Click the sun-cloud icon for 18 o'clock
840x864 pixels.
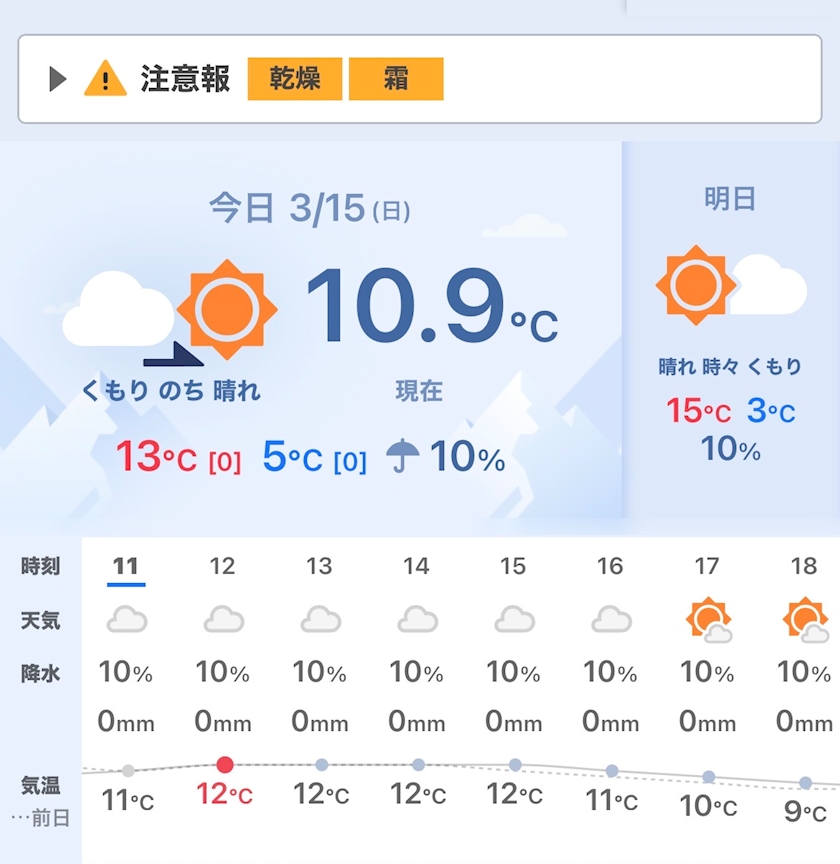tap(805, 620)
